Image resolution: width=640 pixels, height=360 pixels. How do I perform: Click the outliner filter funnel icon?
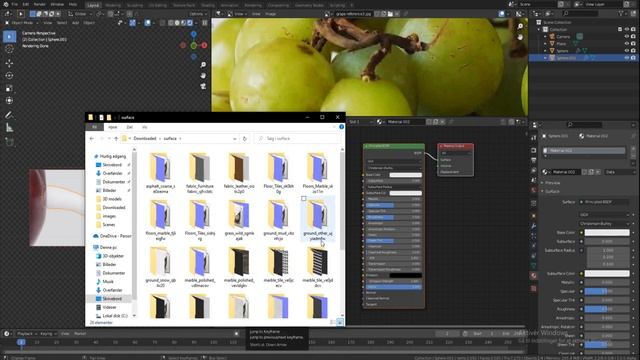622,14
